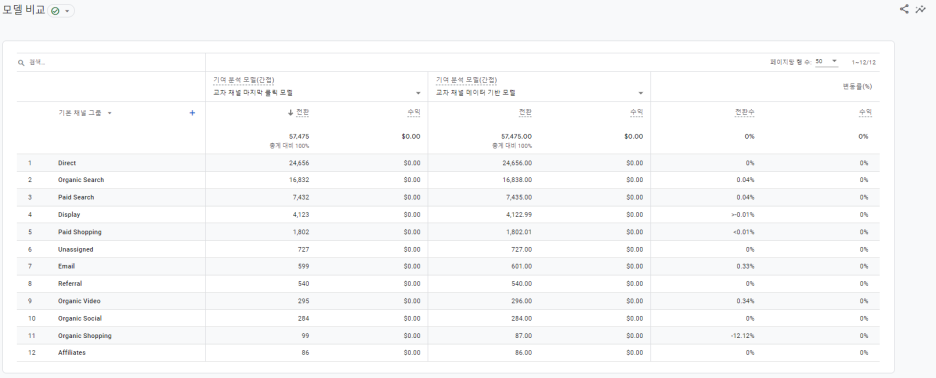Select the Organic Social channel row
The height and width of the screenshot is (378, 936).
click(x=448, y=318)
